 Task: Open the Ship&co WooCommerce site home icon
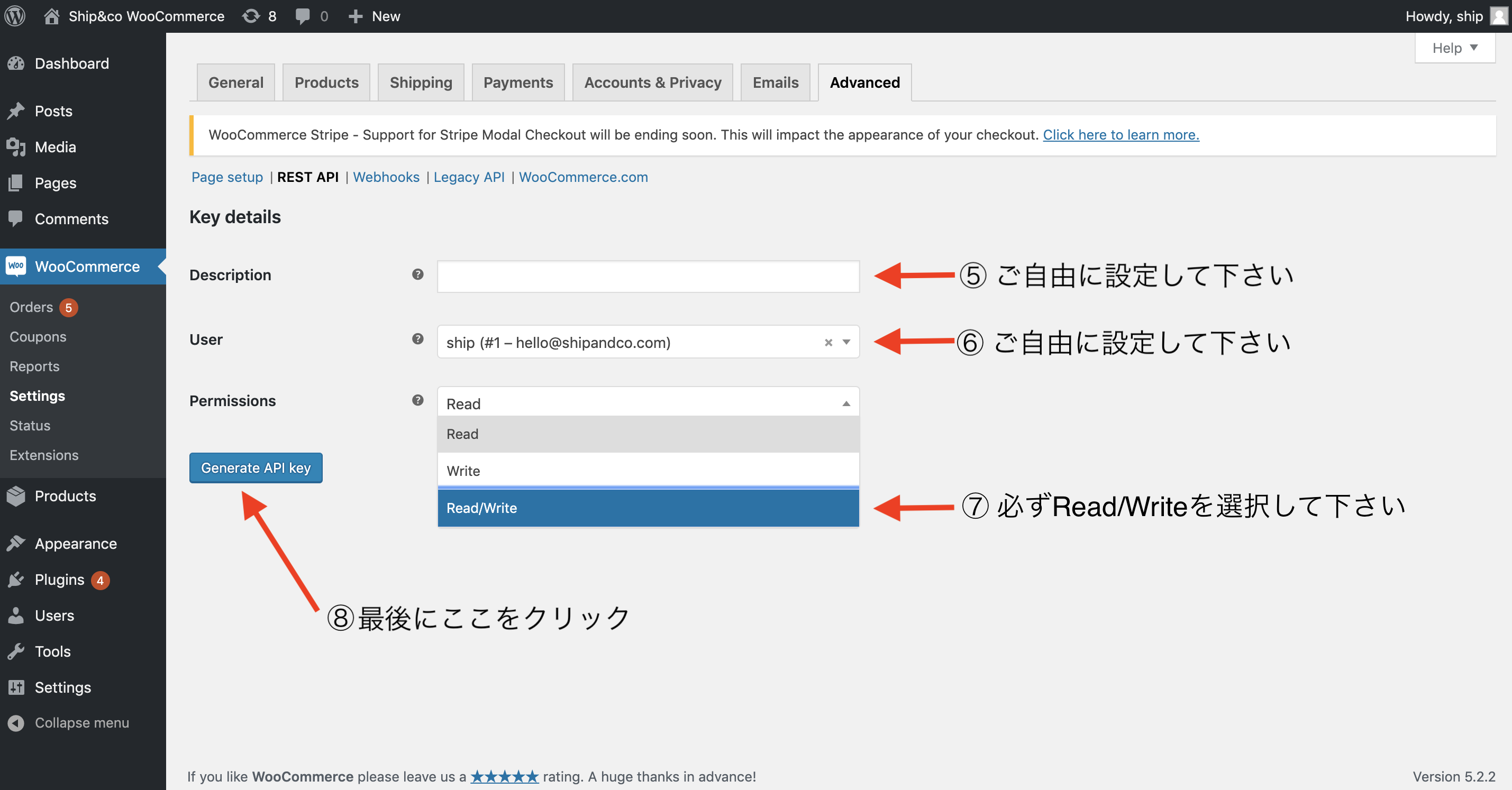pos(52,16)
